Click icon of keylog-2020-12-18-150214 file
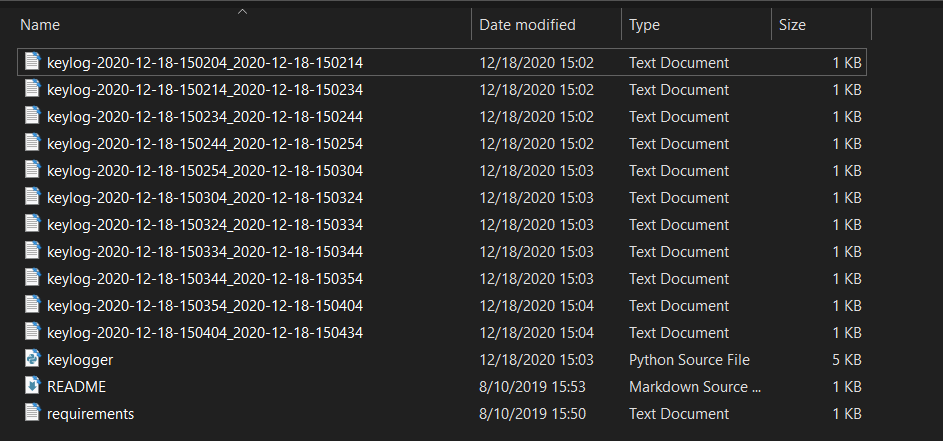The width and height of the screenshot is (943, 441). (x=31, y=89)
